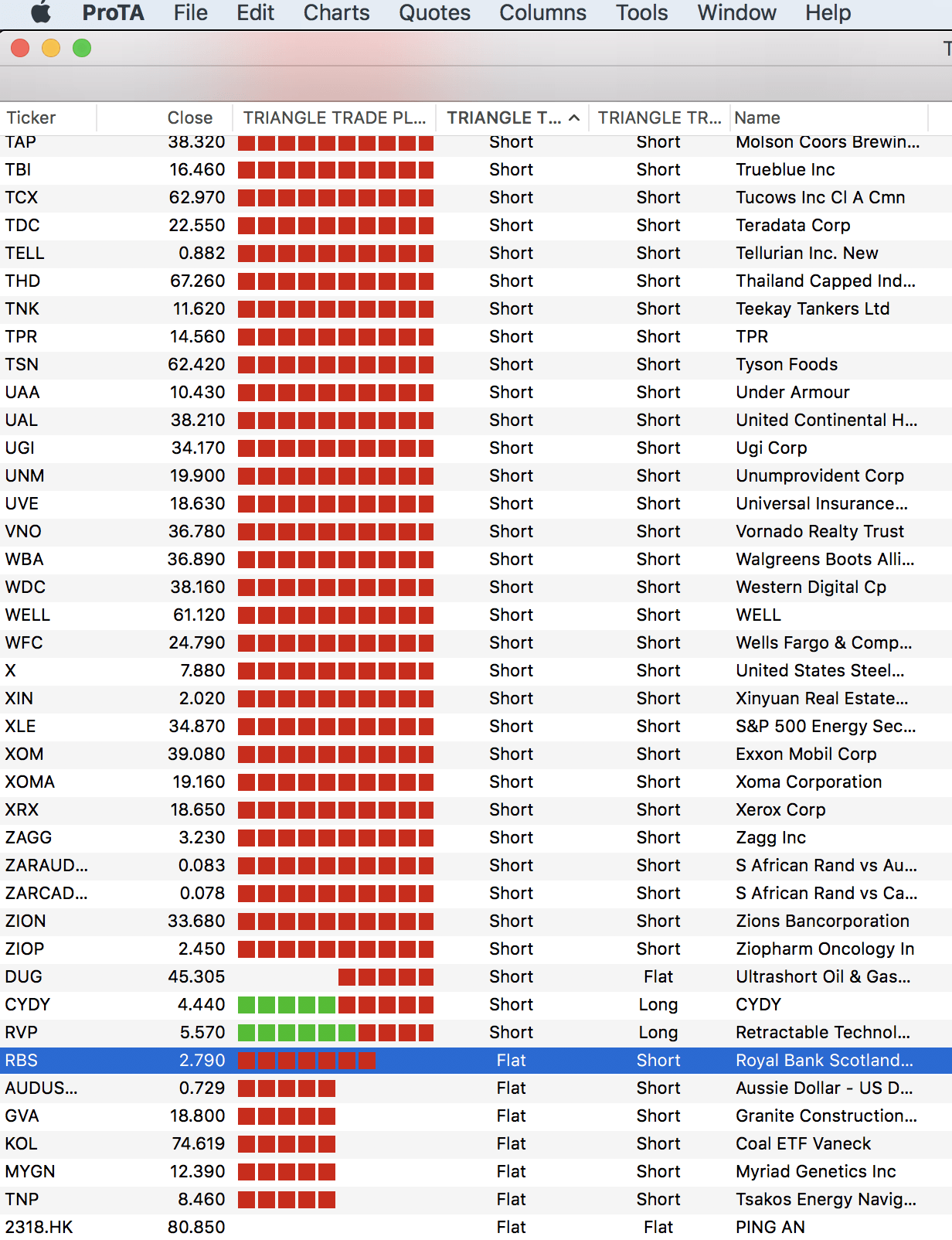This screenshot has width=952, height=1240.
Task: Click the RBS row's red trade plan bar
Action: coord(307,1061)
